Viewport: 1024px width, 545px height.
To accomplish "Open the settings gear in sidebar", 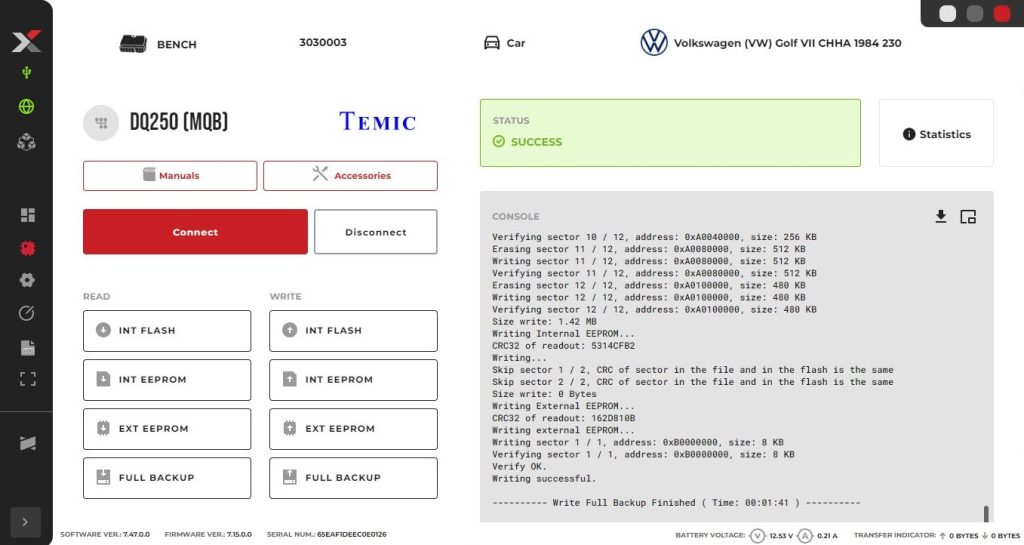I will (x=27, y=280).
